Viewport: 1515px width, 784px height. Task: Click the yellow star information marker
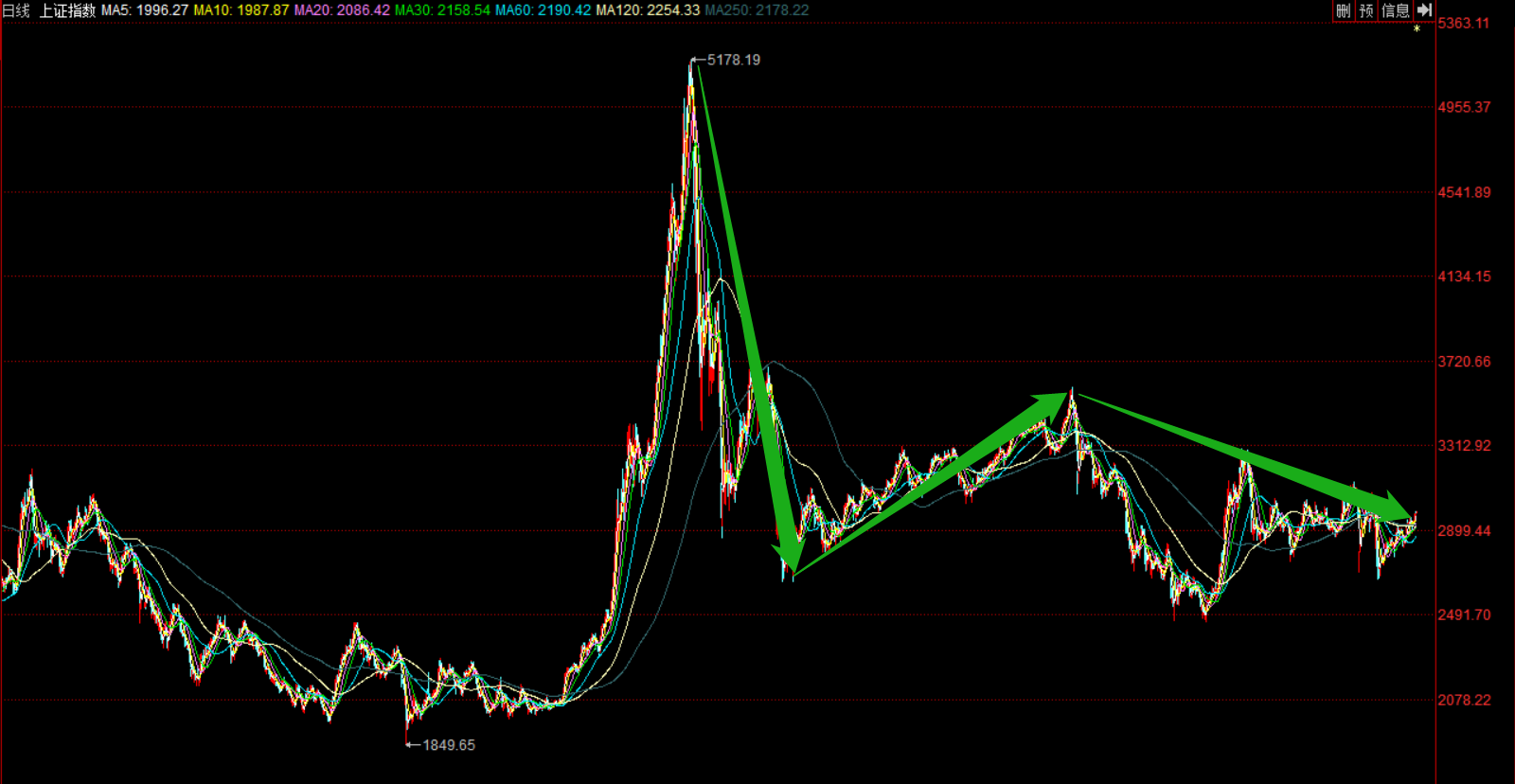point(1417,29)
